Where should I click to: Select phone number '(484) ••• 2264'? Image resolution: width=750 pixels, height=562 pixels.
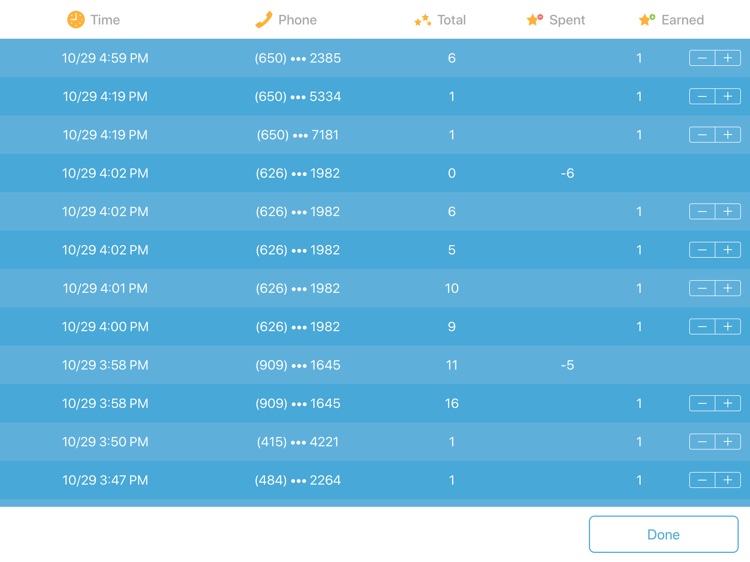pos(298,480)
